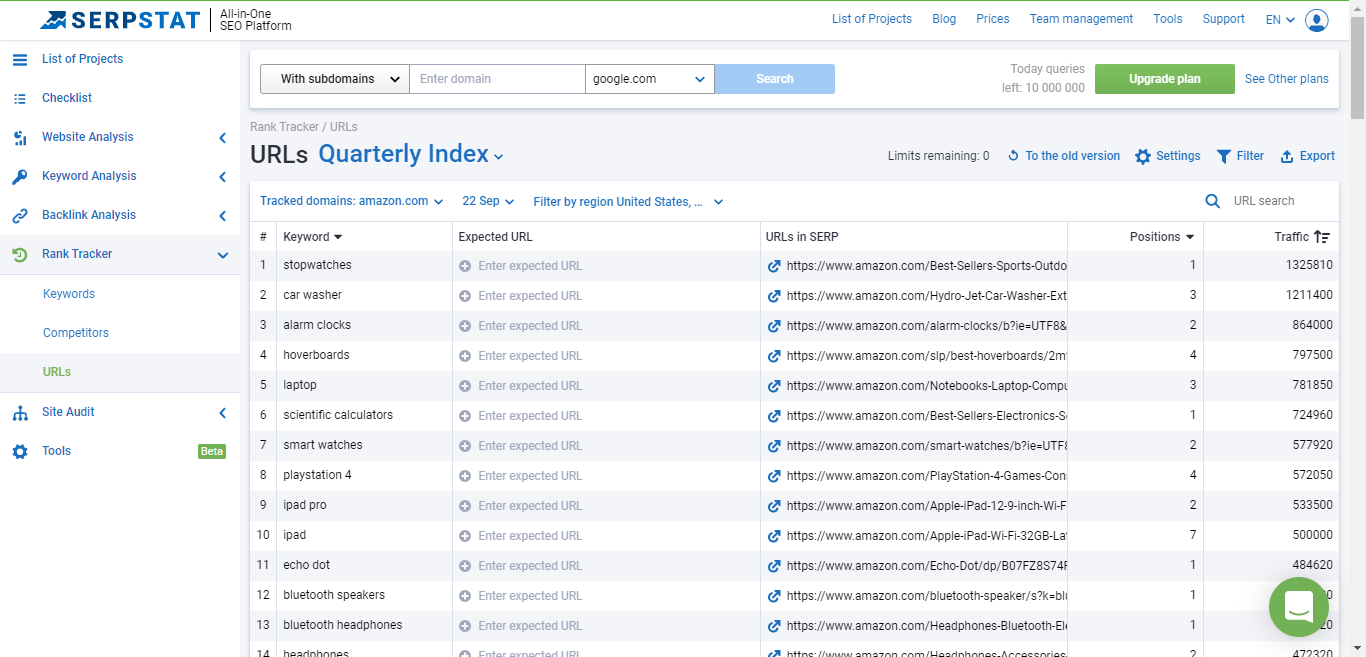Click the Website Analysis chart icon

point(20,137)
